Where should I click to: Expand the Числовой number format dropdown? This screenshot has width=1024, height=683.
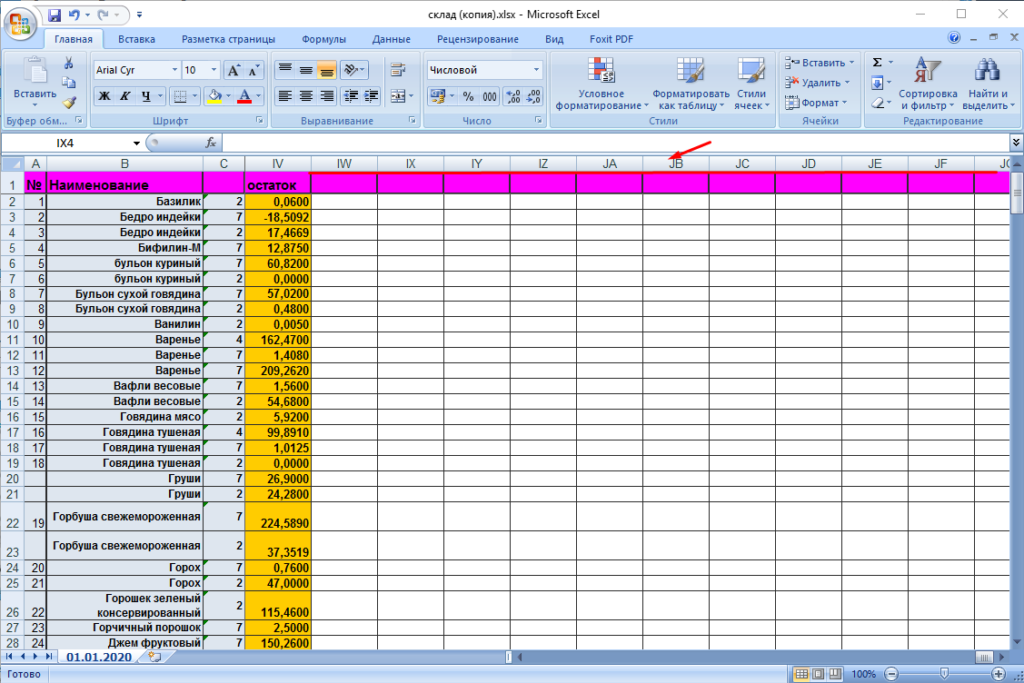pyautogui.click(x=537, y=70)
